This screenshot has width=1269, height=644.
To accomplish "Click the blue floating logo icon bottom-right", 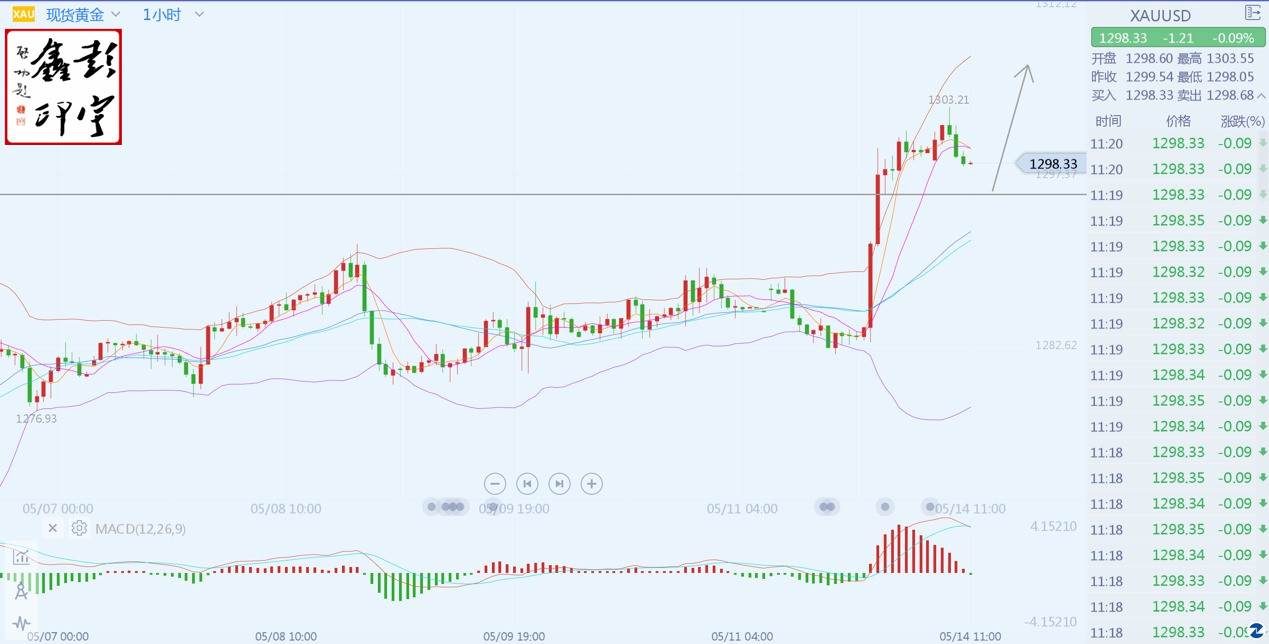I will [1256, 630].
